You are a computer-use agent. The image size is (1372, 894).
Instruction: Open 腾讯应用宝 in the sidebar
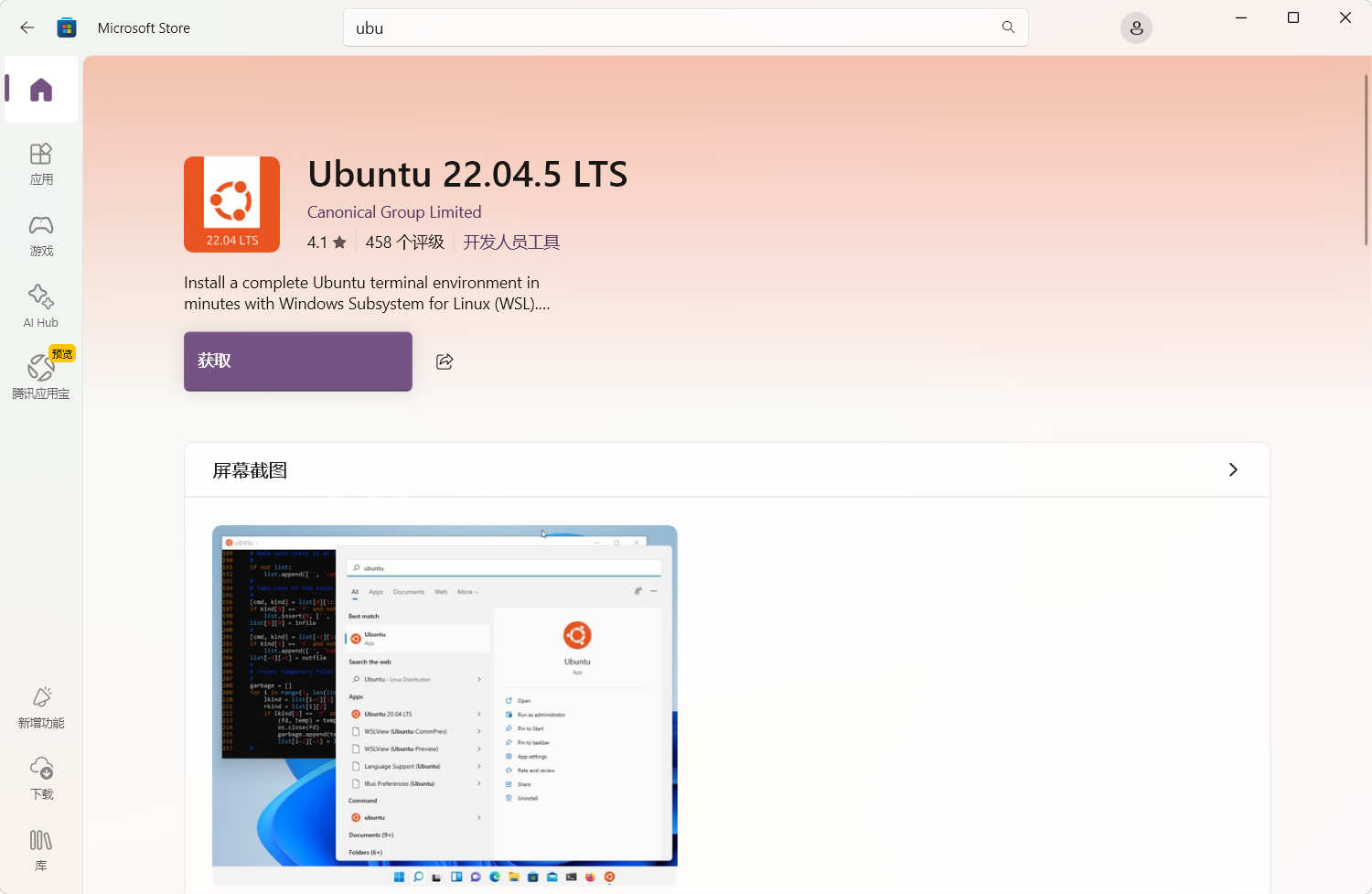pyautogui.click(x=41, y=376)
